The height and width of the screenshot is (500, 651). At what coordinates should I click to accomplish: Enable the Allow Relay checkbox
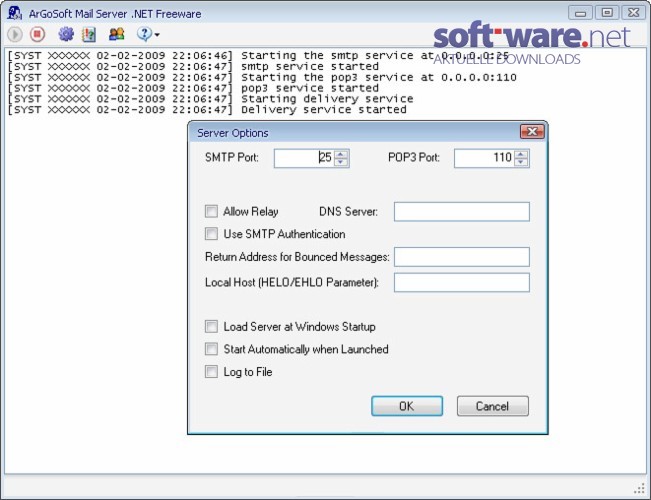[x=211, y=211]
